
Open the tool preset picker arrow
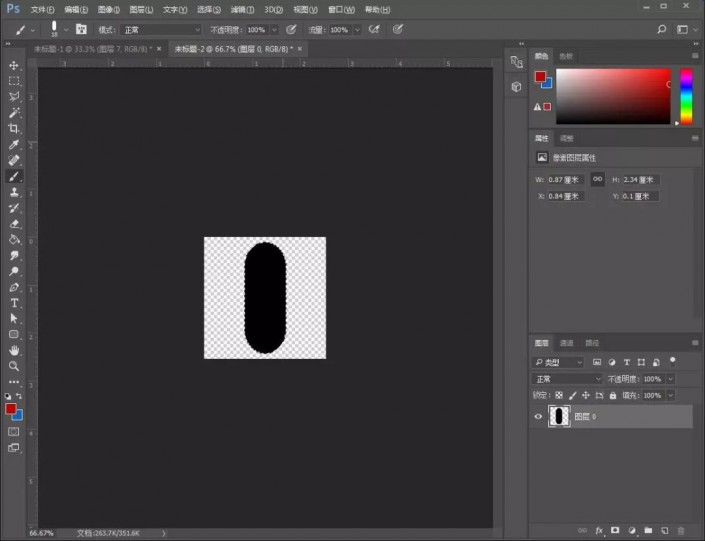[x=32, y=31]
